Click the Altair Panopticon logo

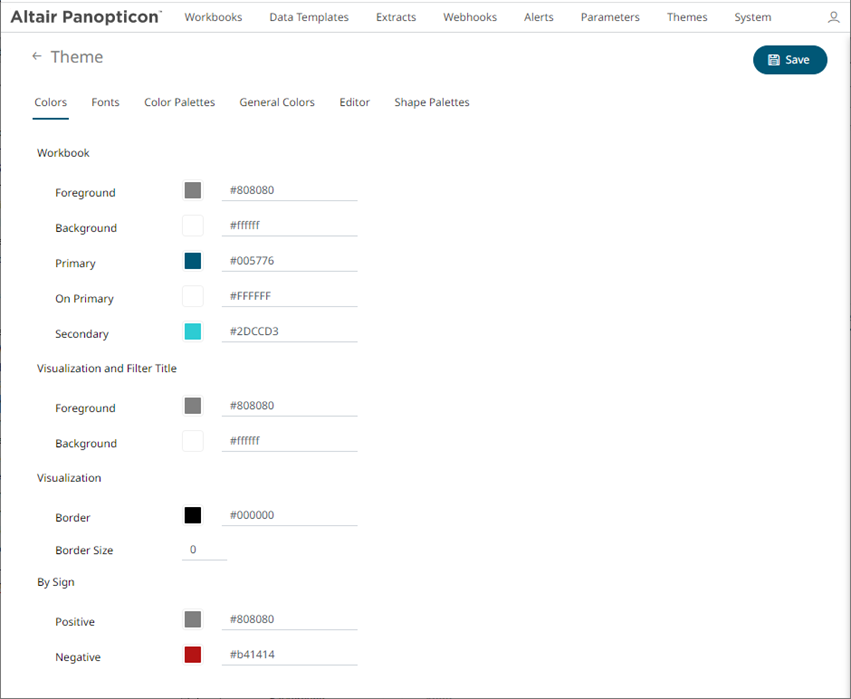85,17
